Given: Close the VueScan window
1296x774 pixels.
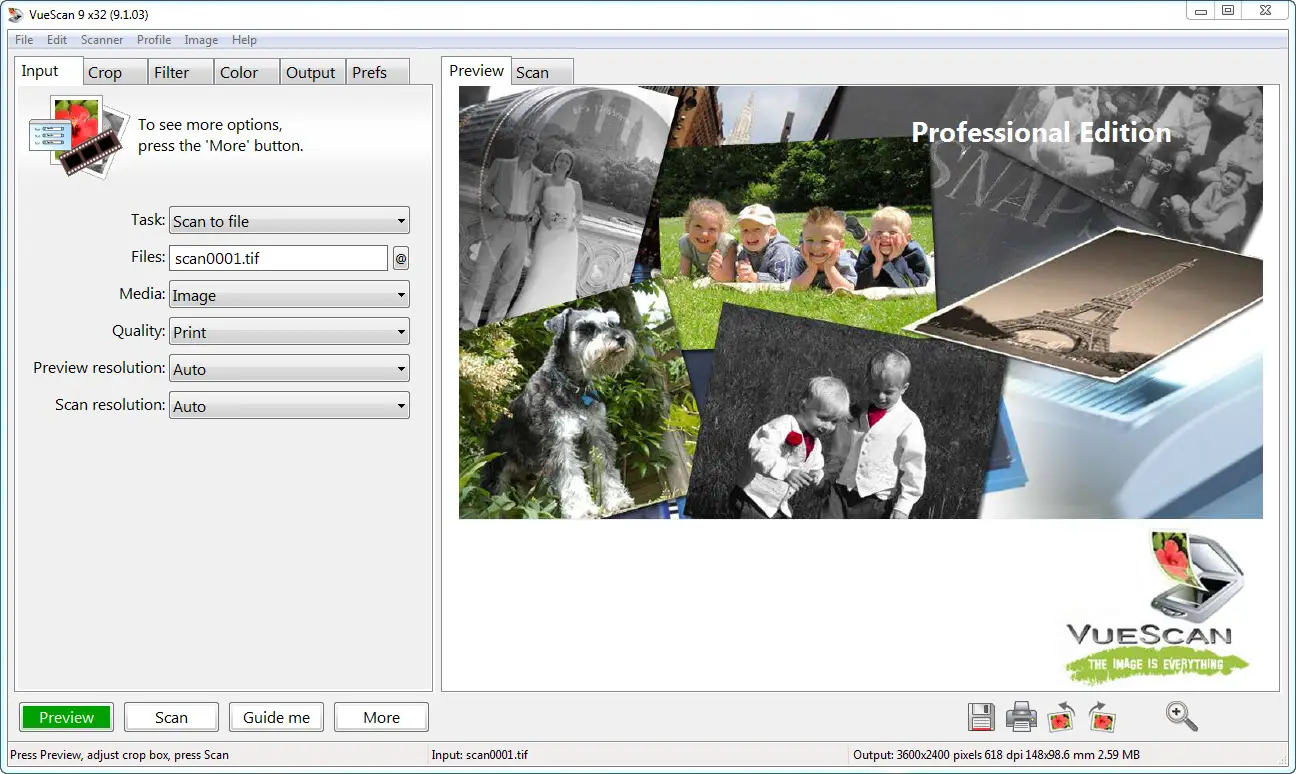Looking at the screenshot, I should pyautogui.click(x=1265, y=11).
